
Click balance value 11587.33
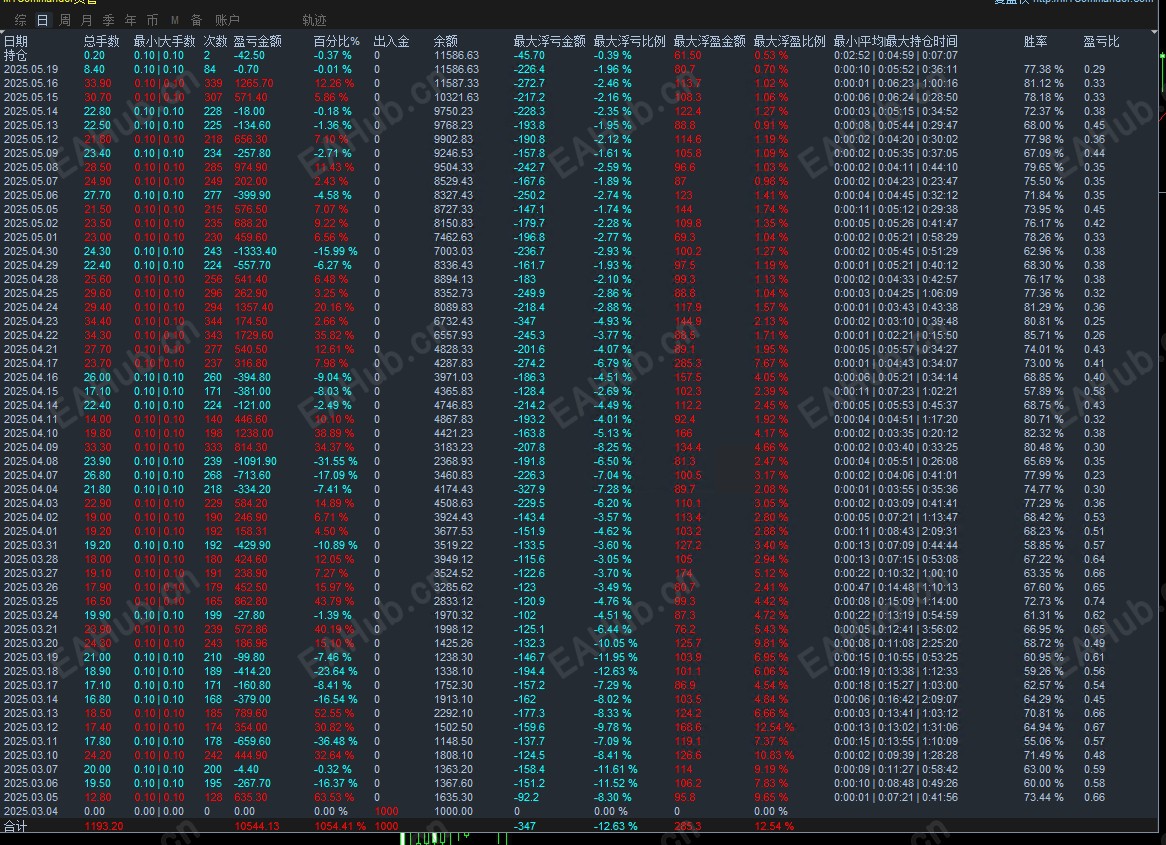(456, 83)
